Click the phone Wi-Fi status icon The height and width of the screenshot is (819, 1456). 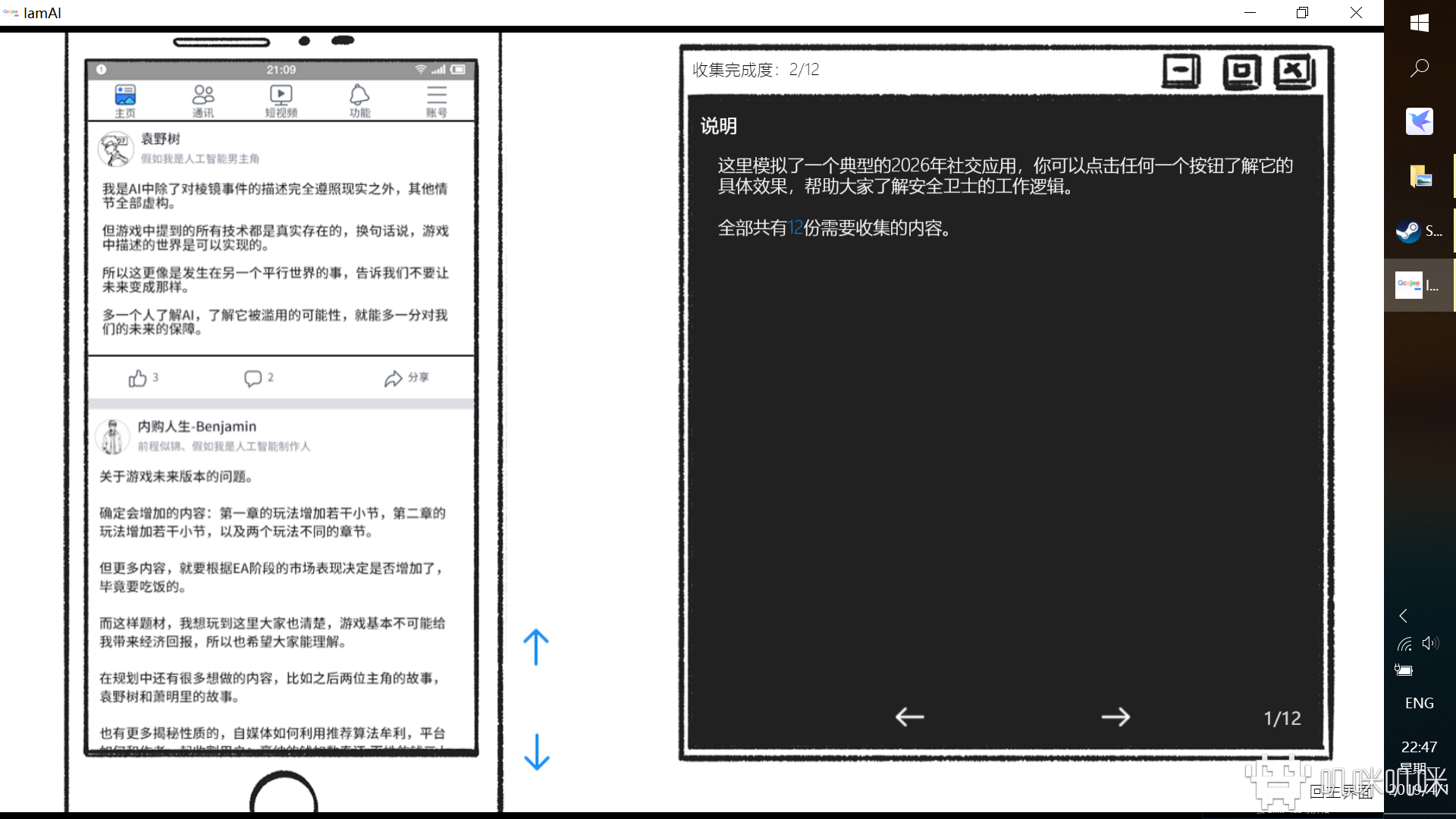pos(421,69)
